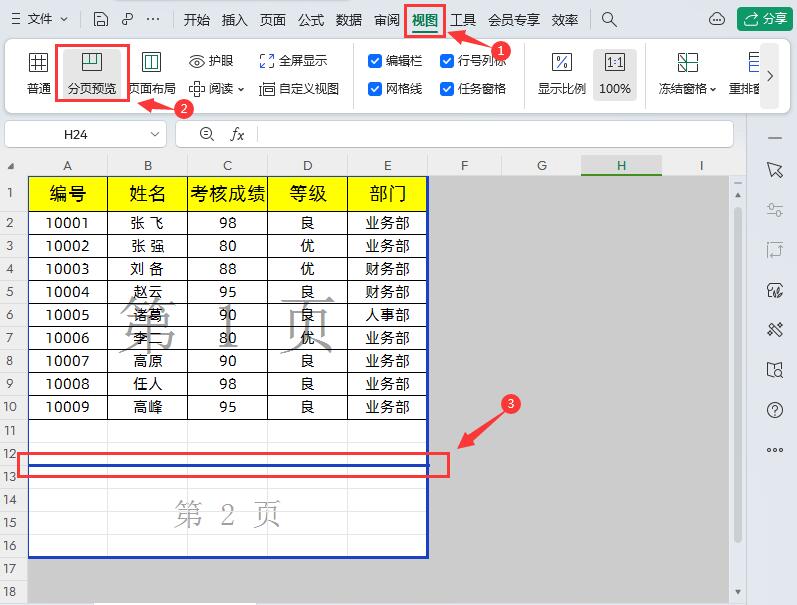Toggle the Task Pane (任务窗格) checkbox
This screenshot has width=797, height=605.
pos(447,89)
